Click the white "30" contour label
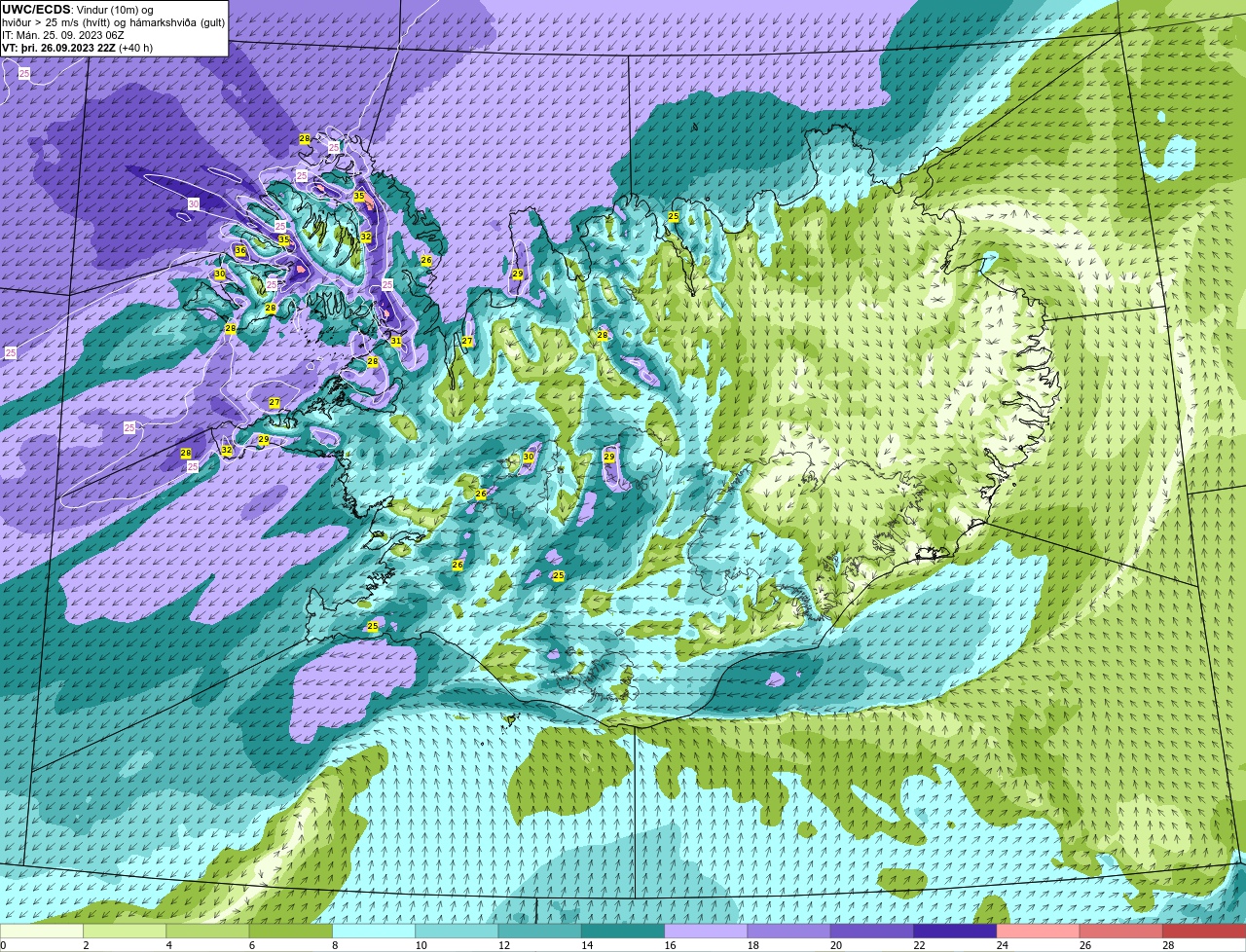This screenshot has height=952, width=1246. [x=194, y=204]
